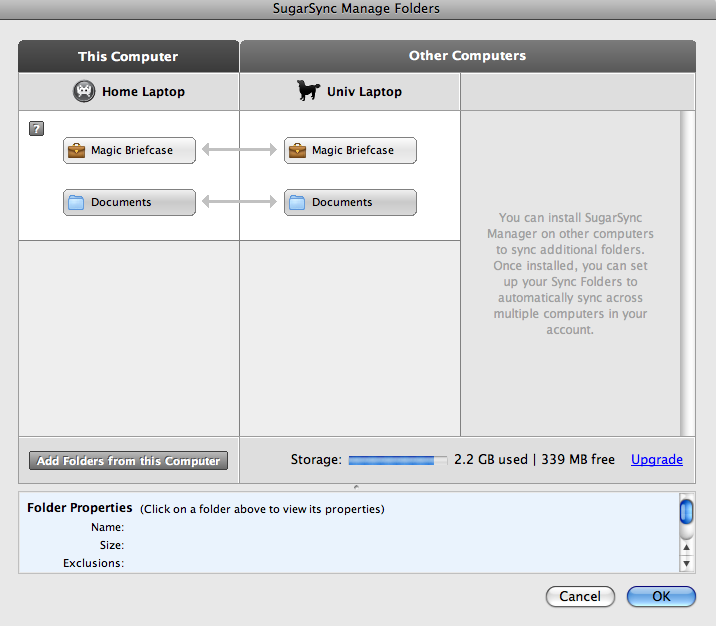Click the sync arrow between Documents folders
This screenshot has width=716, height=626.
tap(239, 201)
